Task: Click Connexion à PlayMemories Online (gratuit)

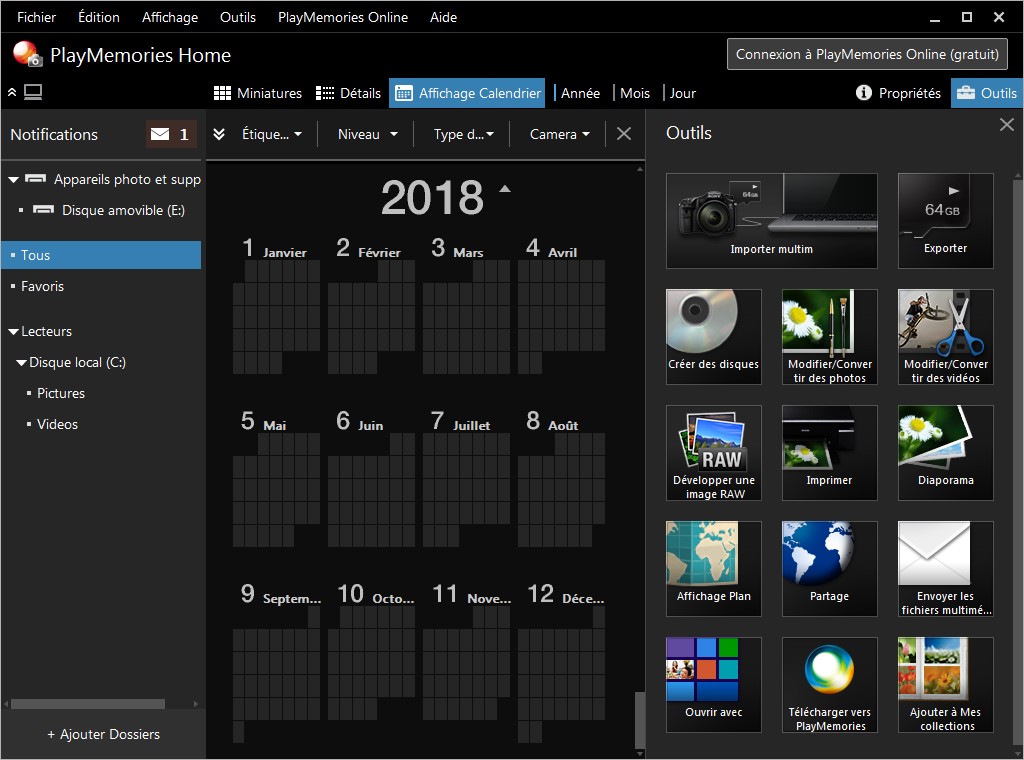Action: point(867,54)
